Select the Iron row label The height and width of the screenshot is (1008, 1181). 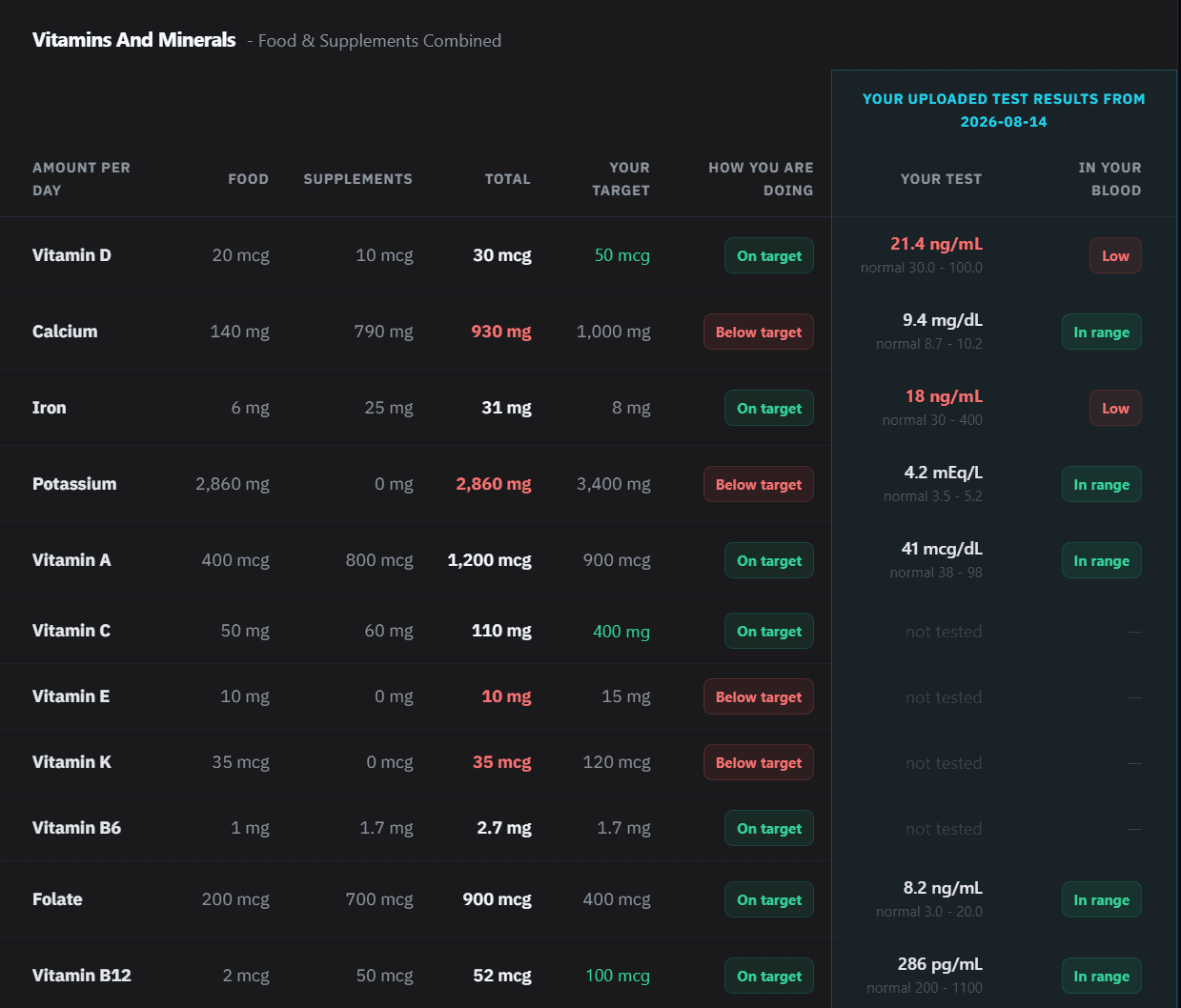(x=49, y=408)
